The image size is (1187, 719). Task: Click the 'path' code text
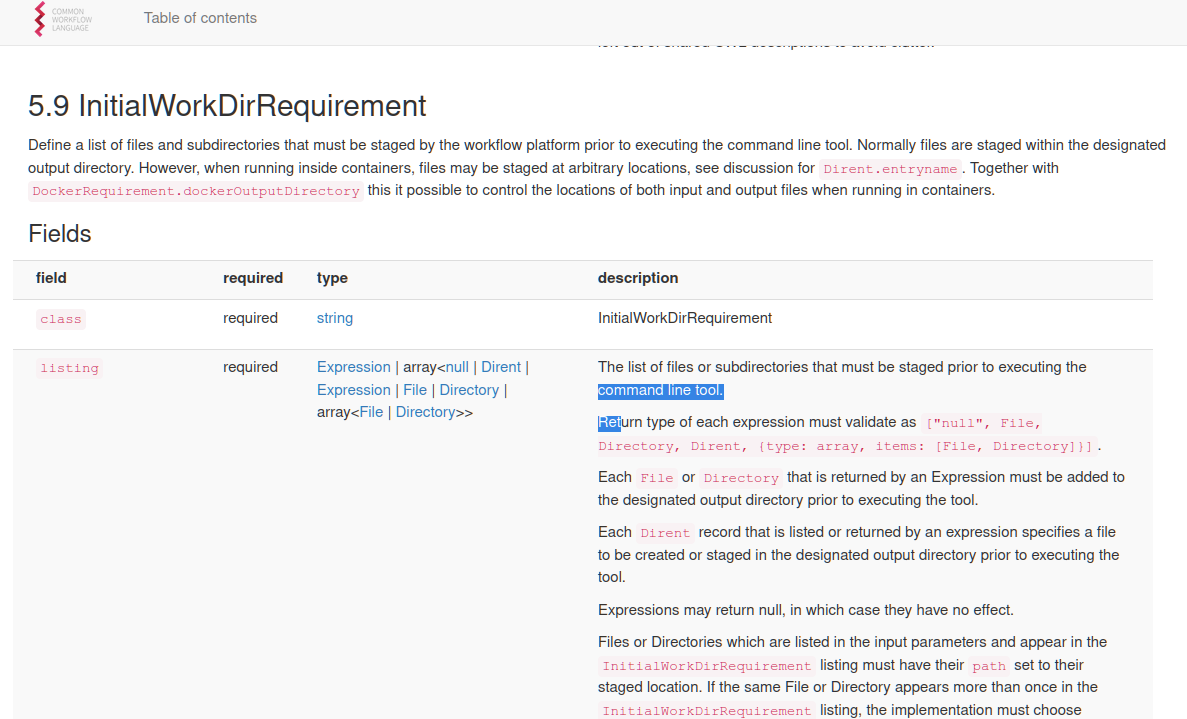point(989,666)
